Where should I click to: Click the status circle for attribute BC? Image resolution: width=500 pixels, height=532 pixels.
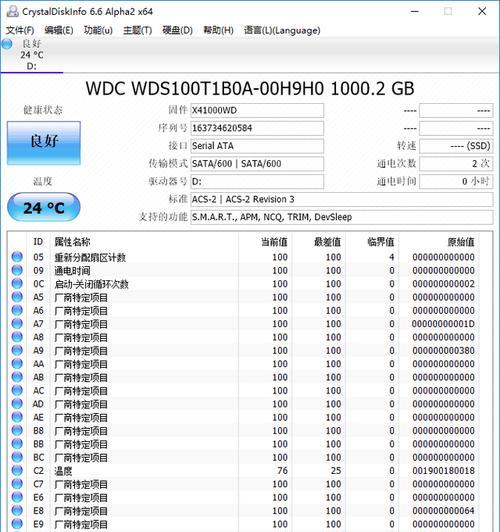[17, 457]
